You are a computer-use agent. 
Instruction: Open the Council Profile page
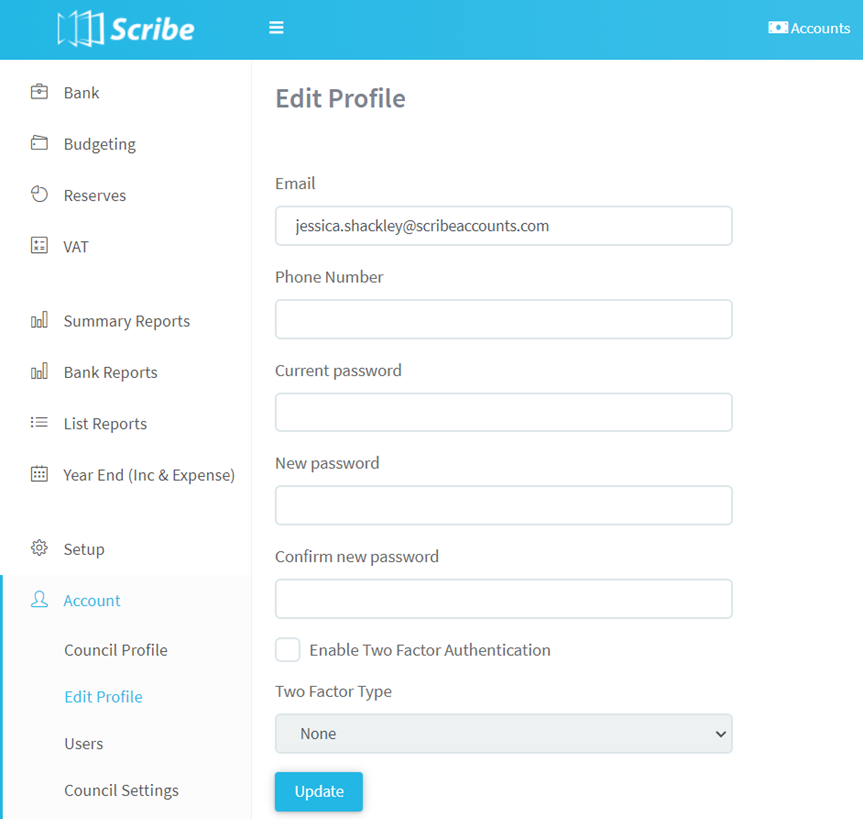116,649
